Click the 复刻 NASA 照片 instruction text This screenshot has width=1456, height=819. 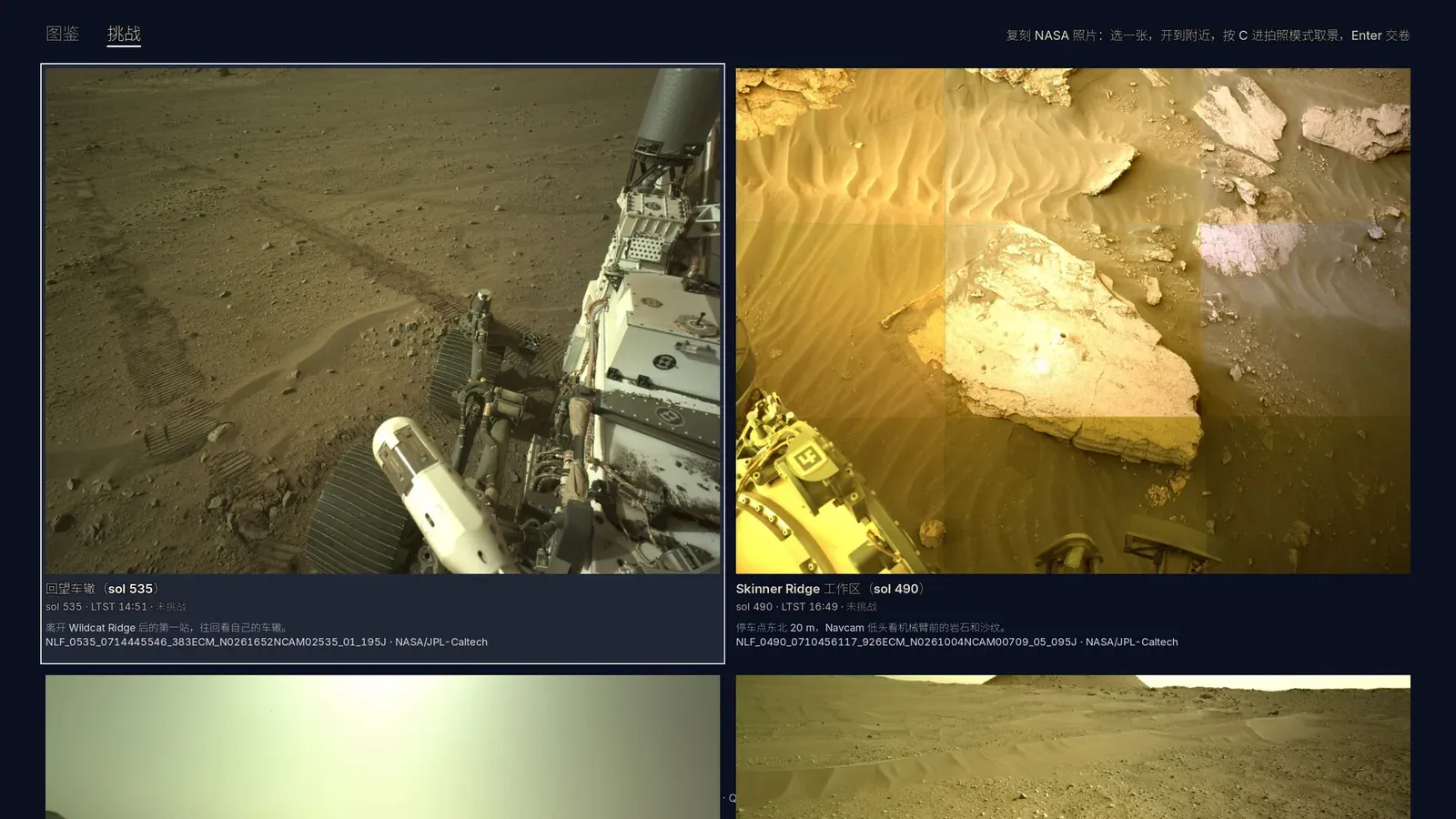(x=1208, y=35)
